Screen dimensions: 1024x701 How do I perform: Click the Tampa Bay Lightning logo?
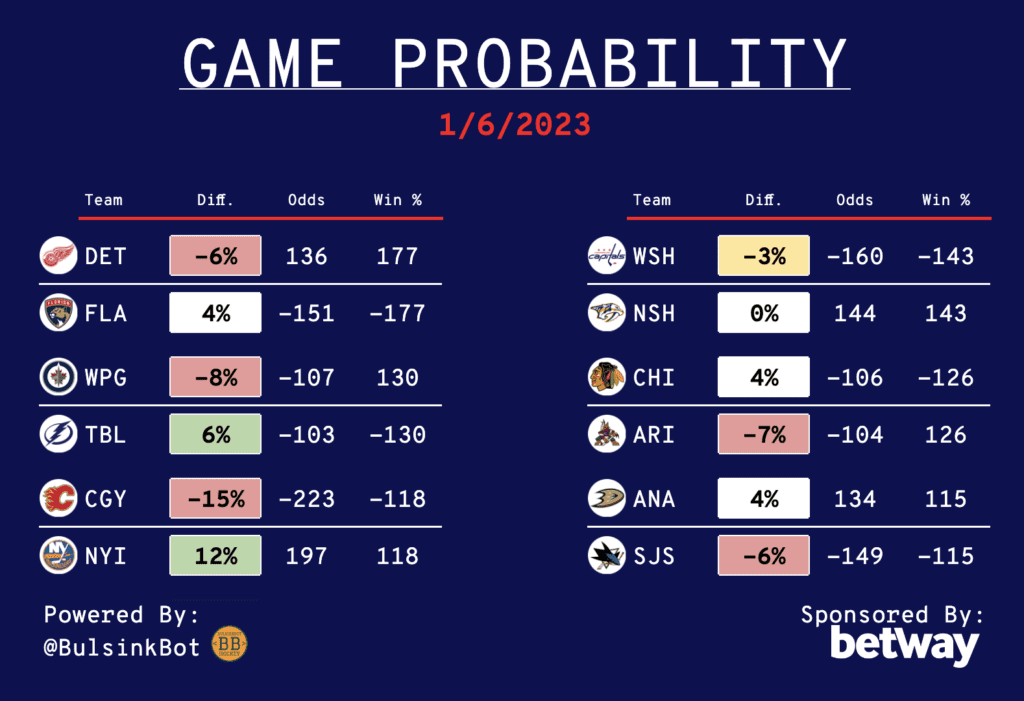pyautogui.click(x=57, y=434)
